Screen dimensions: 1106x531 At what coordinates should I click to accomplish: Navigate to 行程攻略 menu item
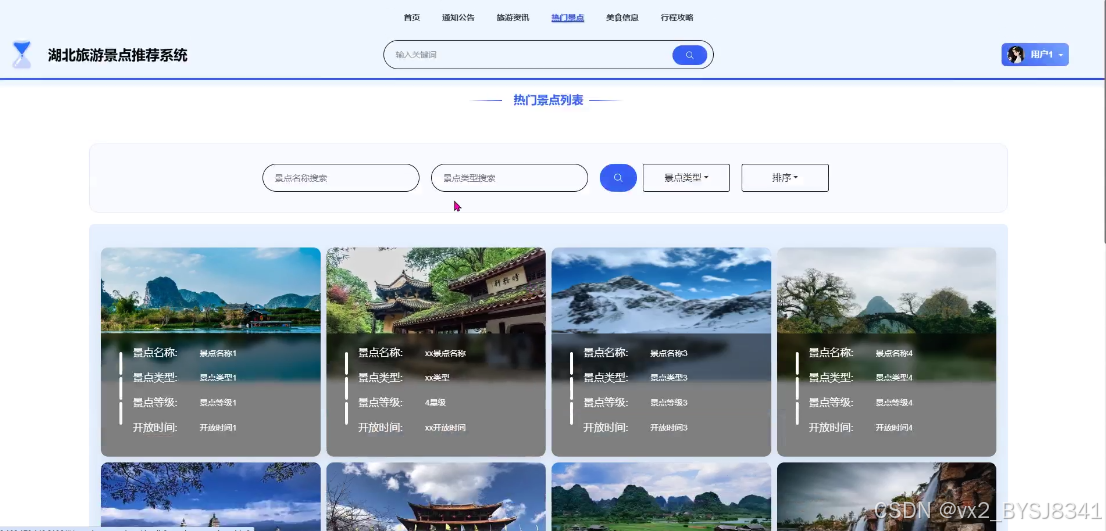(x=677, y=18)
